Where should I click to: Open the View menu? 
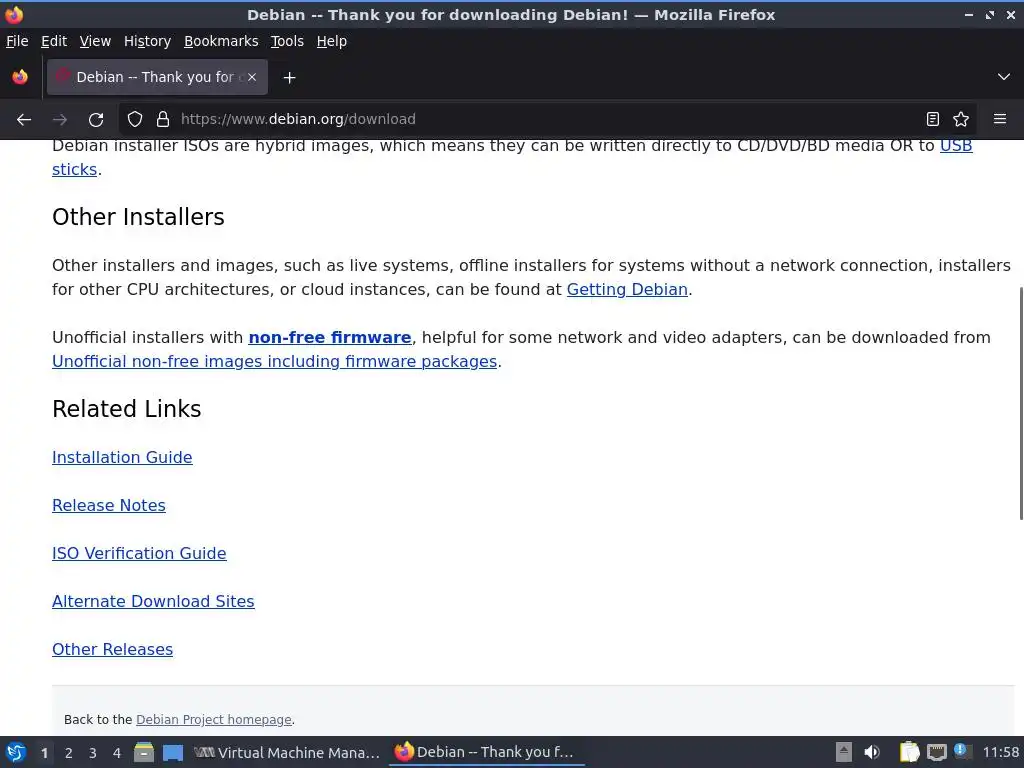(95, 41)
